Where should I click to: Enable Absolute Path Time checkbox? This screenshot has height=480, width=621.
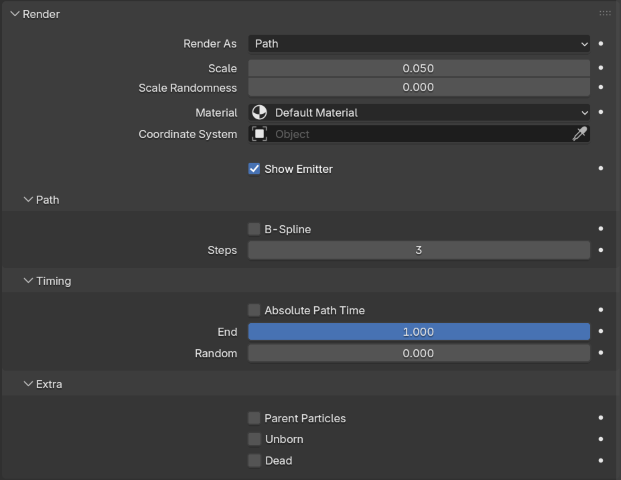254,310
